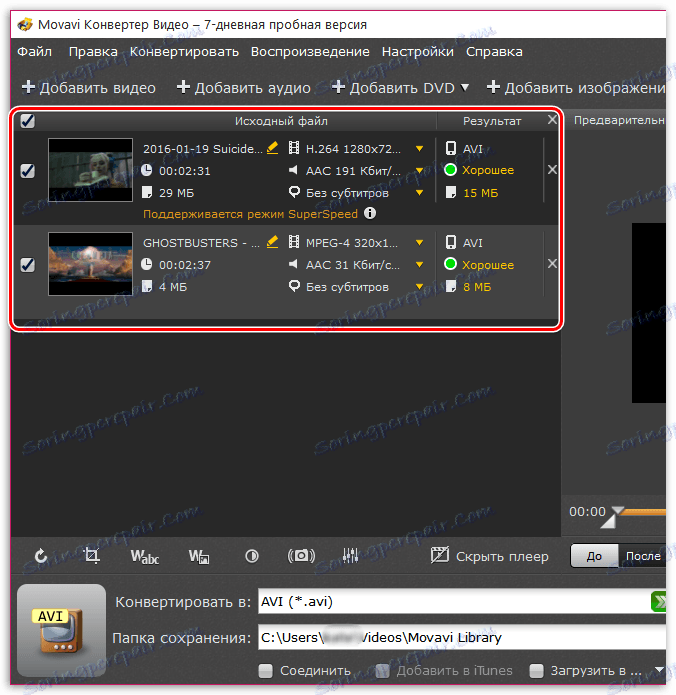Open the Конвертировать menu
The height and width of the screenshot is (695, 676).
coord(184,52)
